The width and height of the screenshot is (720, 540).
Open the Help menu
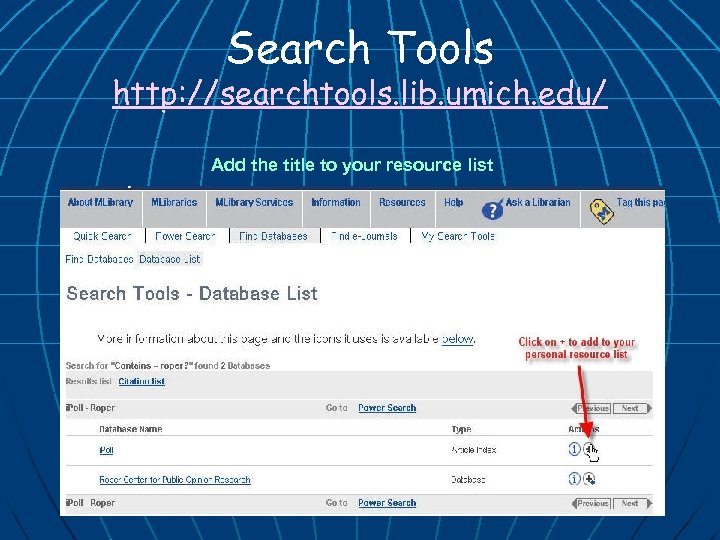point(454,202)
